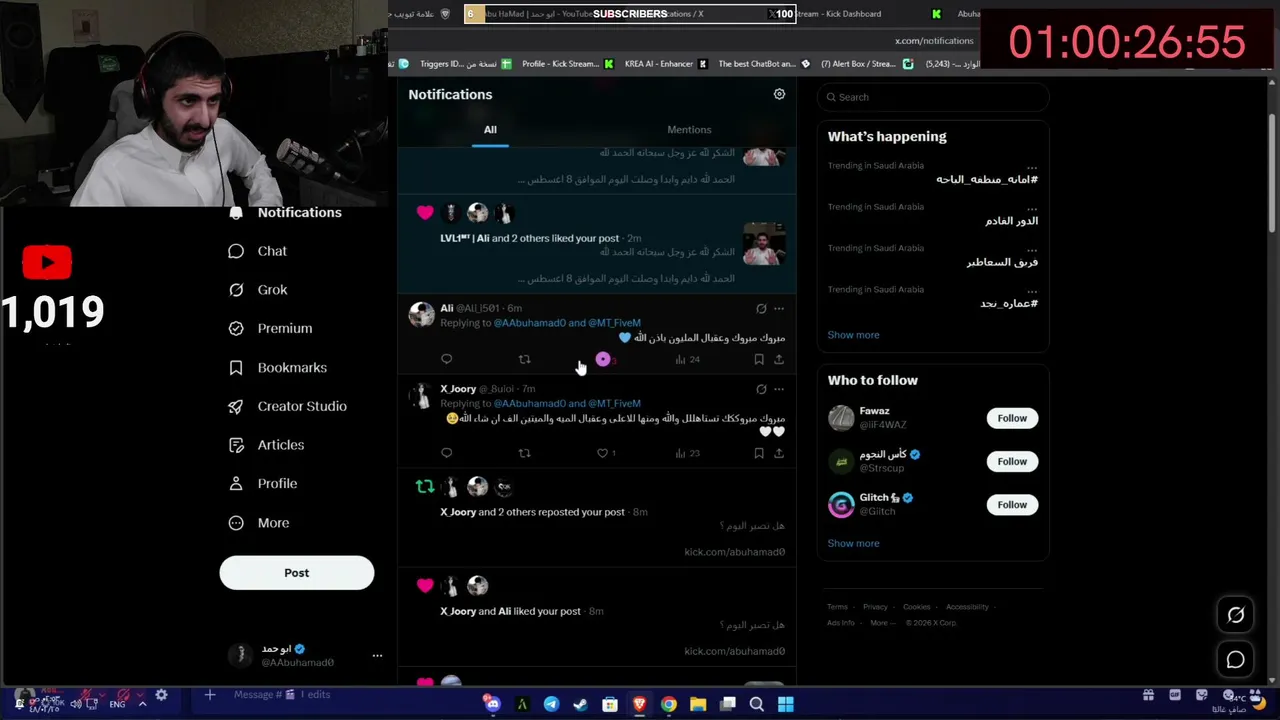Switch to the Mentions tab
This screenshot has width=1280, height=720.
(x=689, y=130)
